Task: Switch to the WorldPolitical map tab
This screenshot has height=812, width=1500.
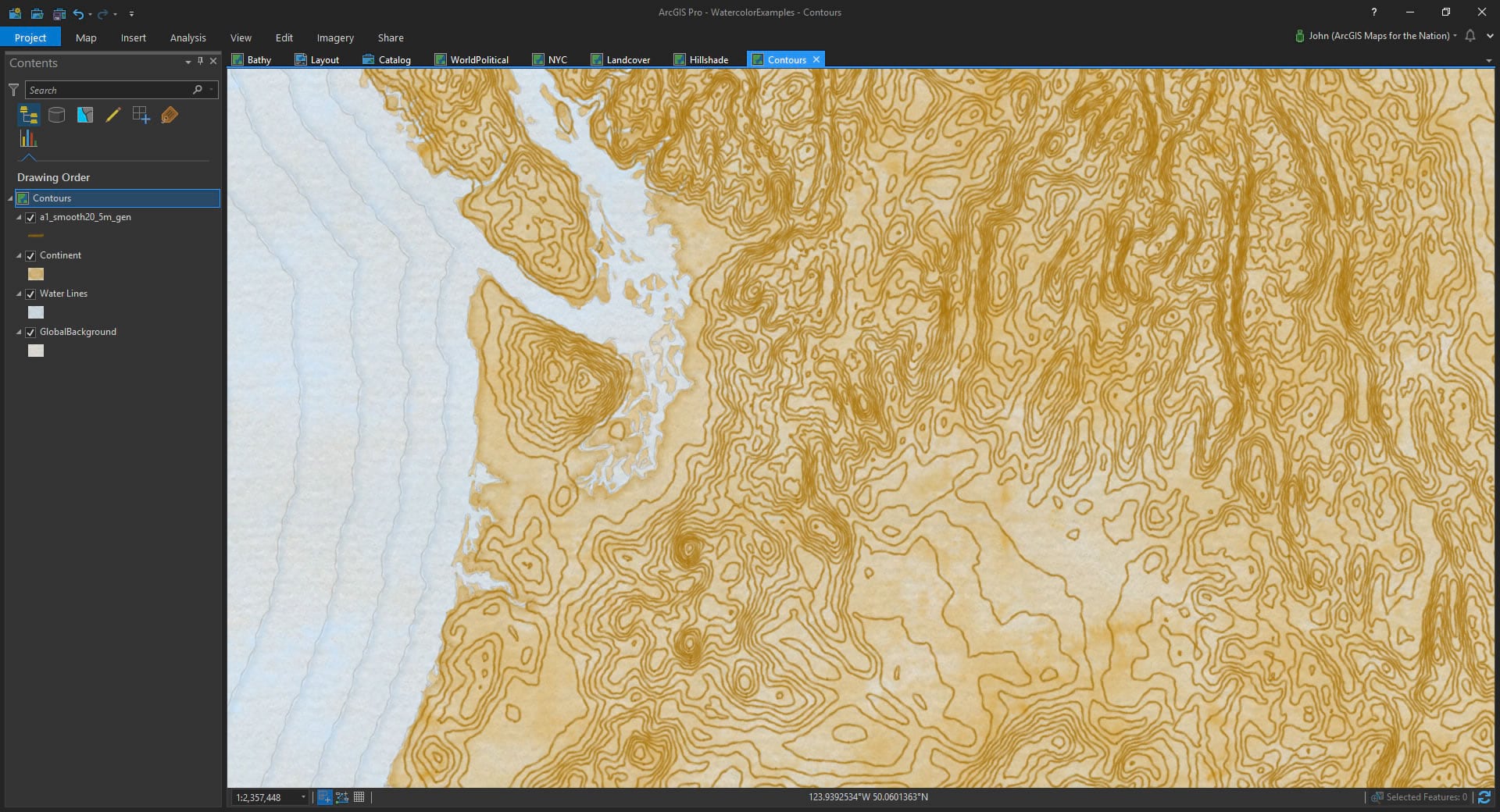Action: tap(472, 59)
